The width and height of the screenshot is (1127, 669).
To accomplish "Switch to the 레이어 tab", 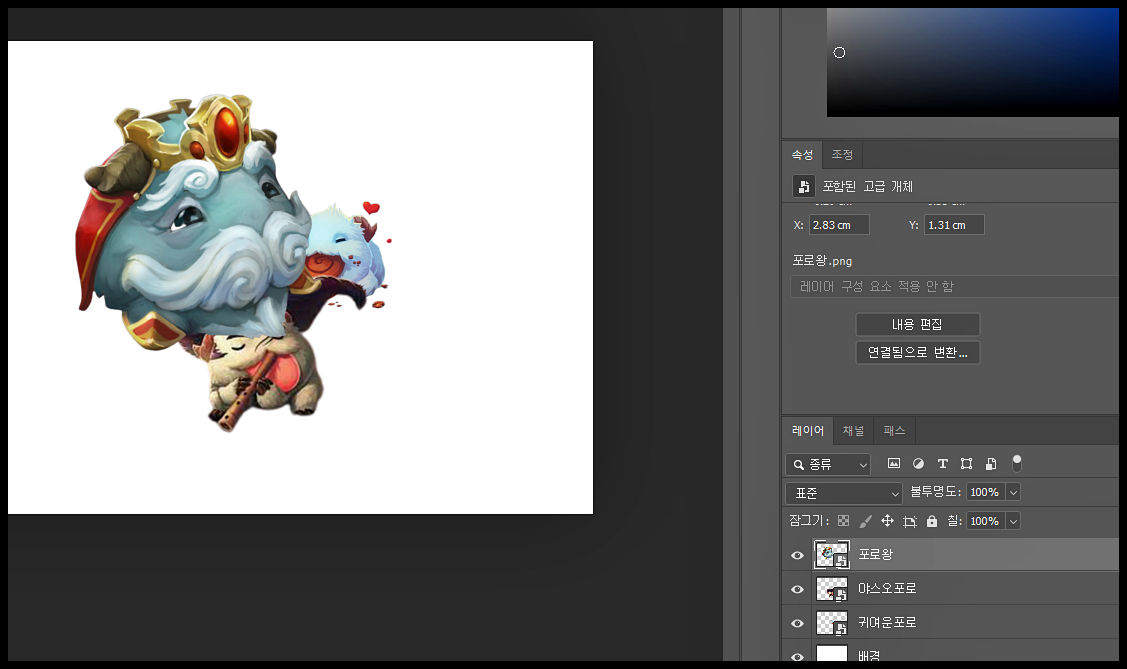I will (808, 430).
